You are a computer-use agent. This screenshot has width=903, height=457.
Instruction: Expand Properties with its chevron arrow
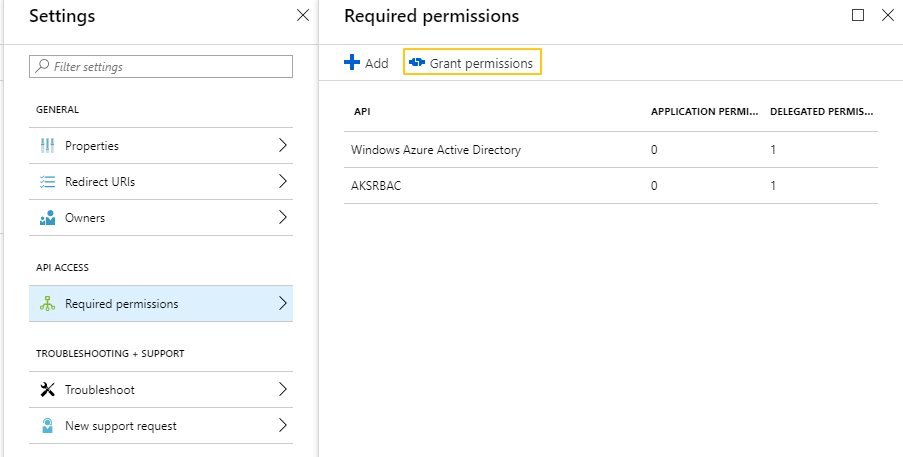coord(282,146)
